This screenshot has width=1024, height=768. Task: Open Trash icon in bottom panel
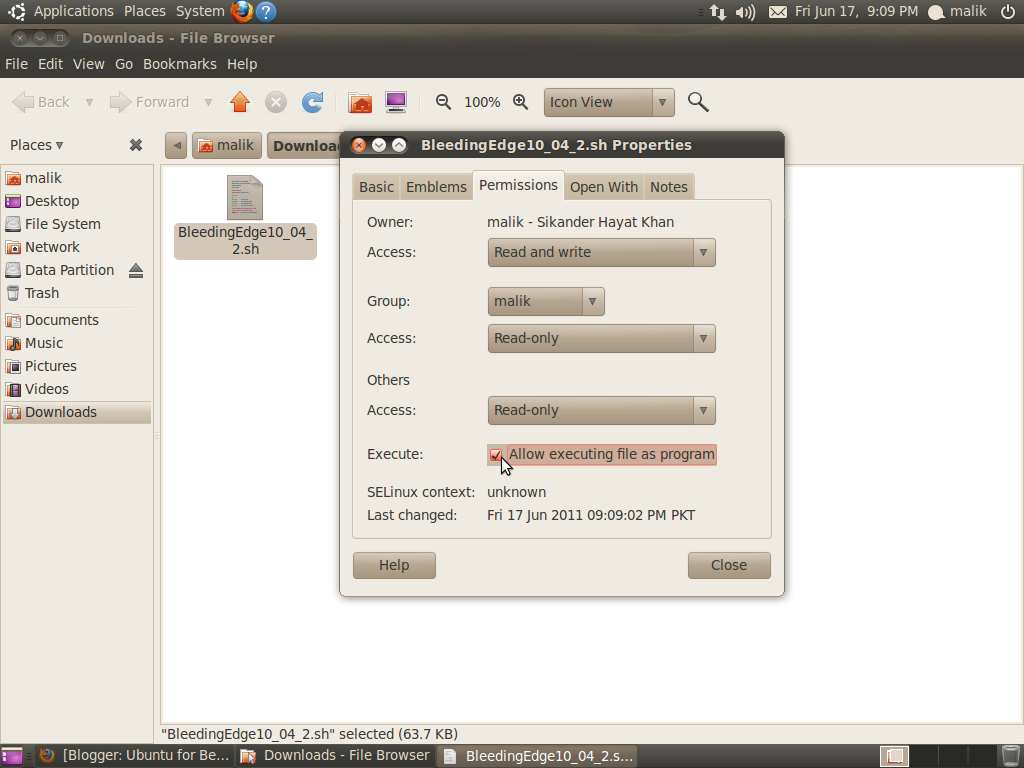click(1010, 756)
